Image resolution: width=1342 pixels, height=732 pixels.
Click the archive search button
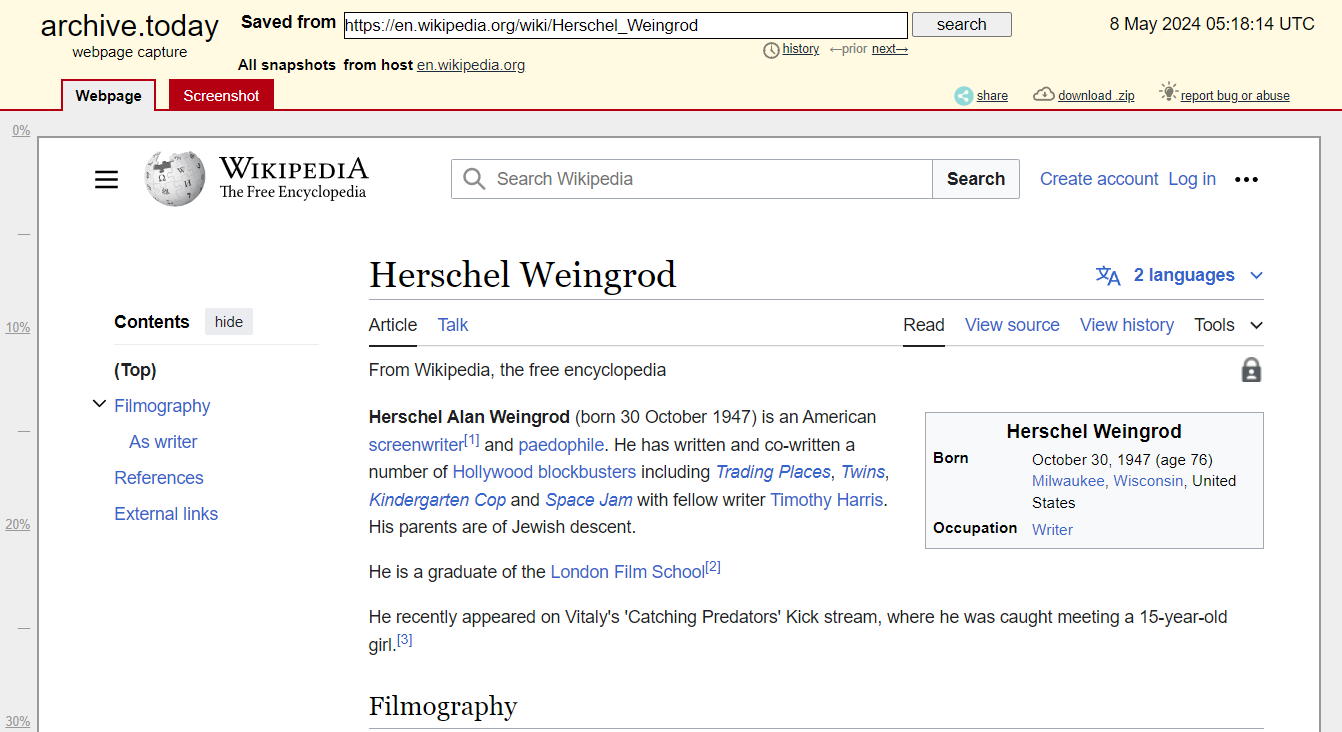(x=962, y=25)
